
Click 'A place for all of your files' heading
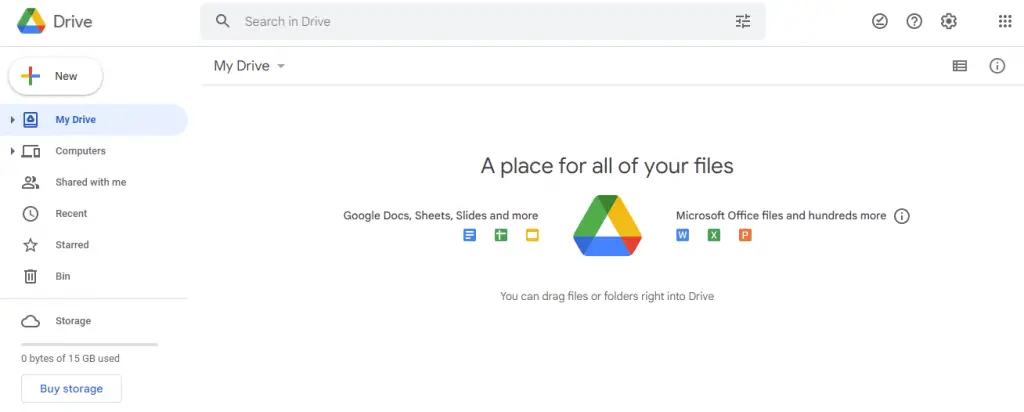click(x=607, y=166)
